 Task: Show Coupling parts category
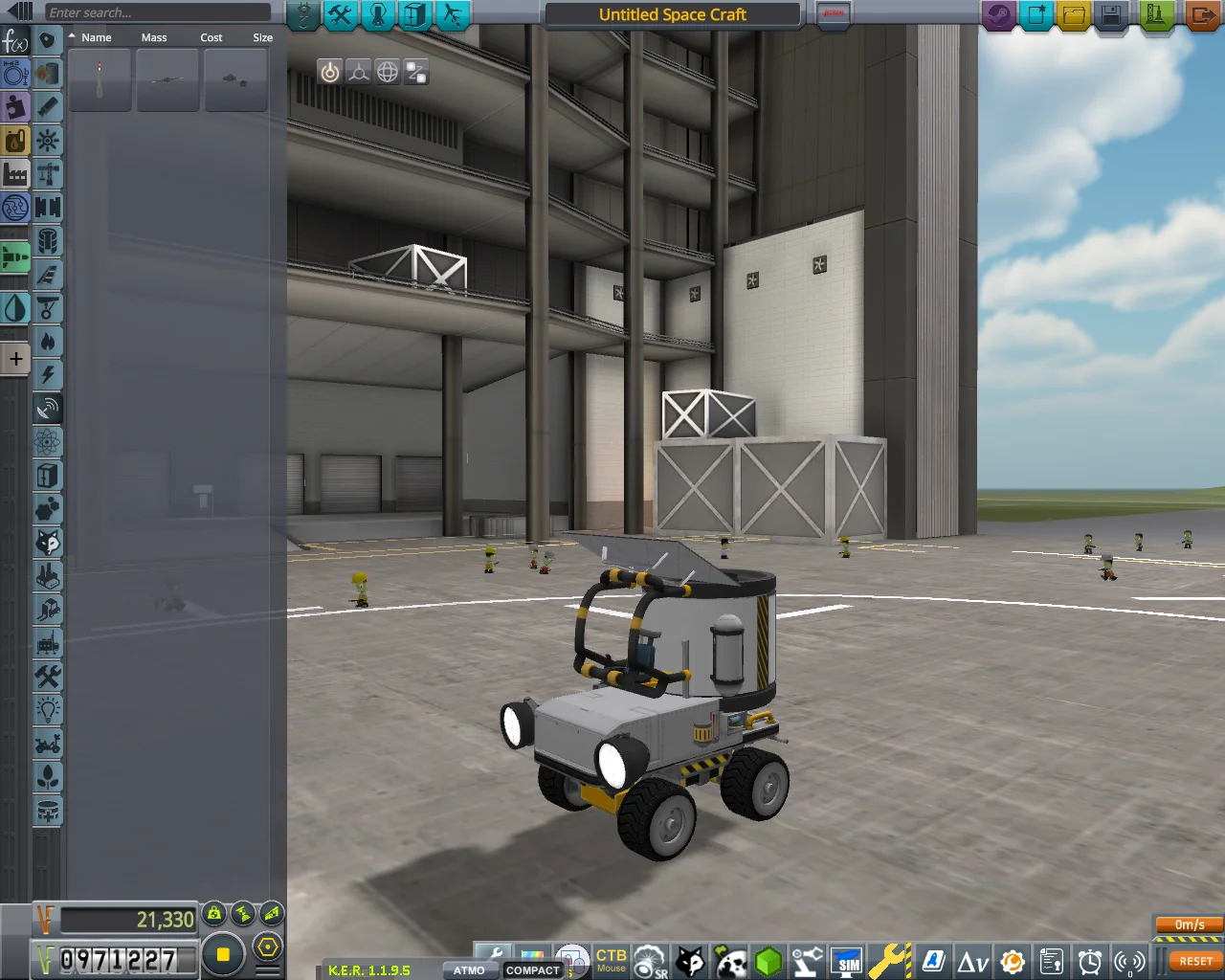pyautogui.click(x=48, y=207)
